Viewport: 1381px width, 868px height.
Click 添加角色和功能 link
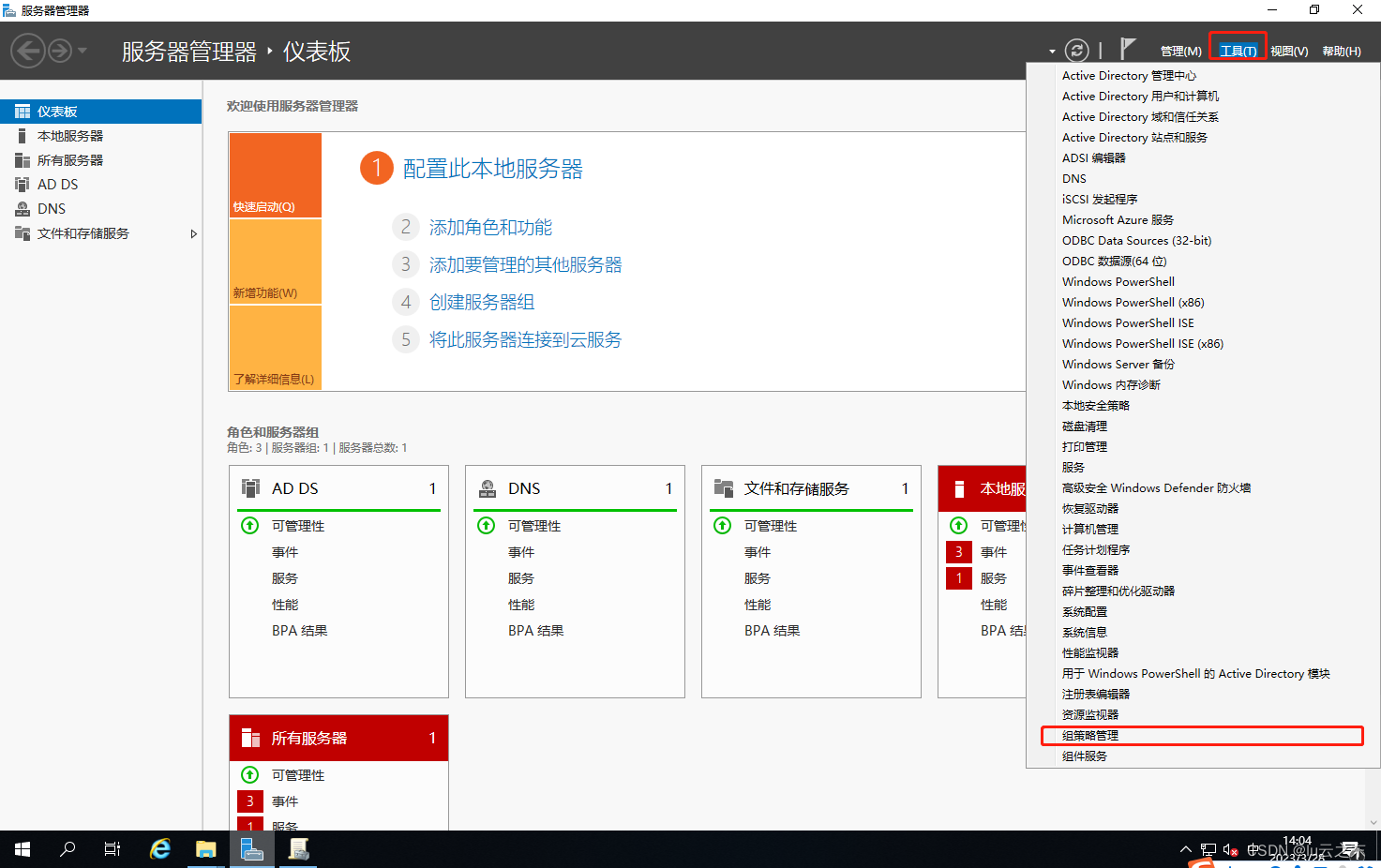click(x=490, y=227)
